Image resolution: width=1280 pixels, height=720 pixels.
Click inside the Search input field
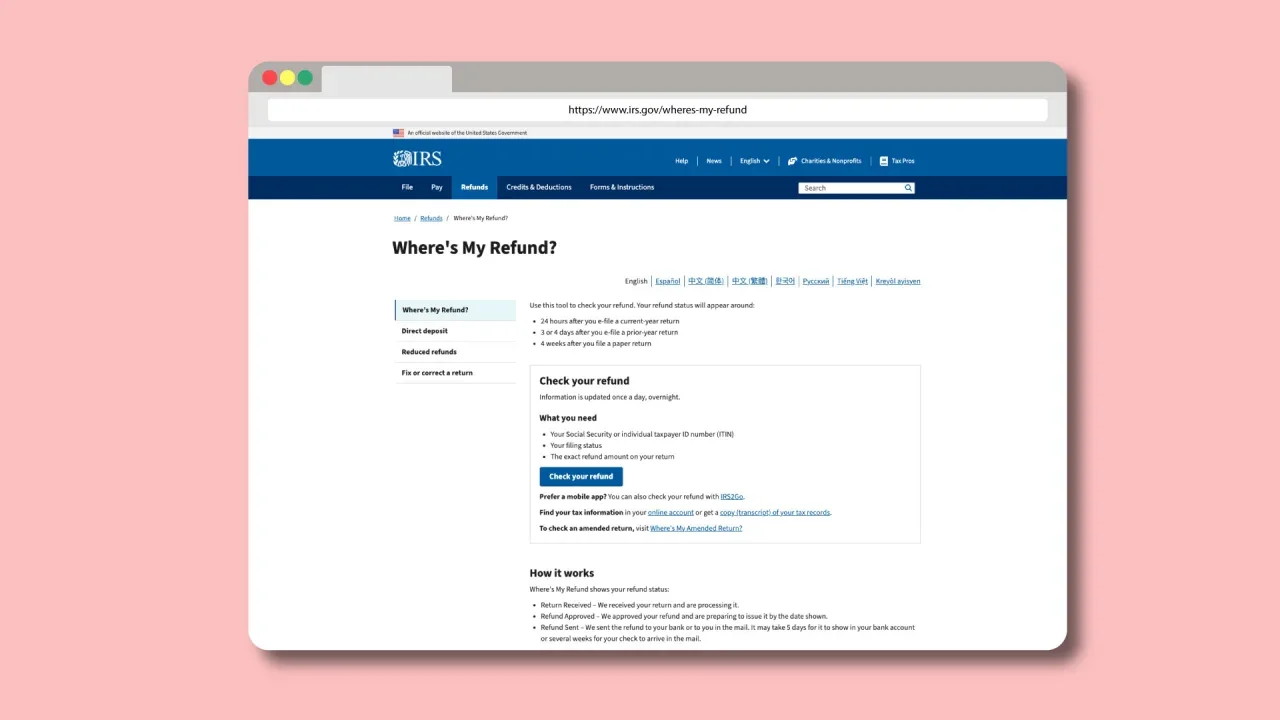pos(850,188)
